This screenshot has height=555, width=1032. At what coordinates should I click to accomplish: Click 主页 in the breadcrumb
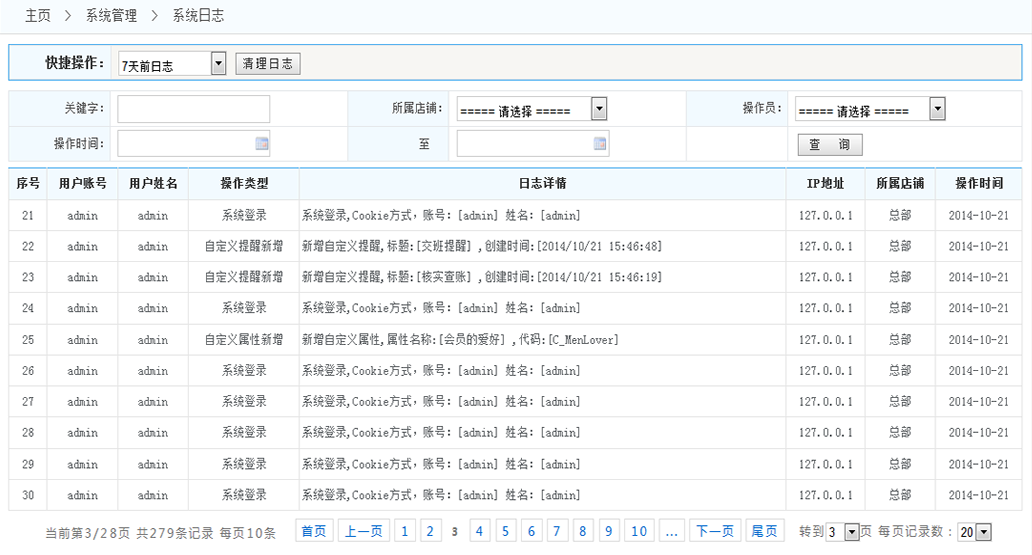(38, 16)
